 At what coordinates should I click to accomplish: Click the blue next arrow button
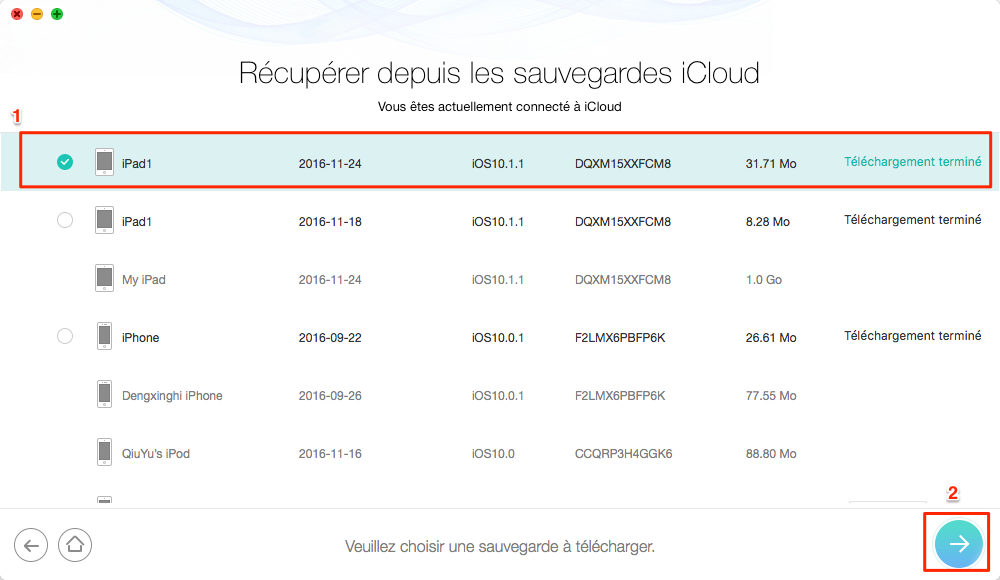[958, 544]
